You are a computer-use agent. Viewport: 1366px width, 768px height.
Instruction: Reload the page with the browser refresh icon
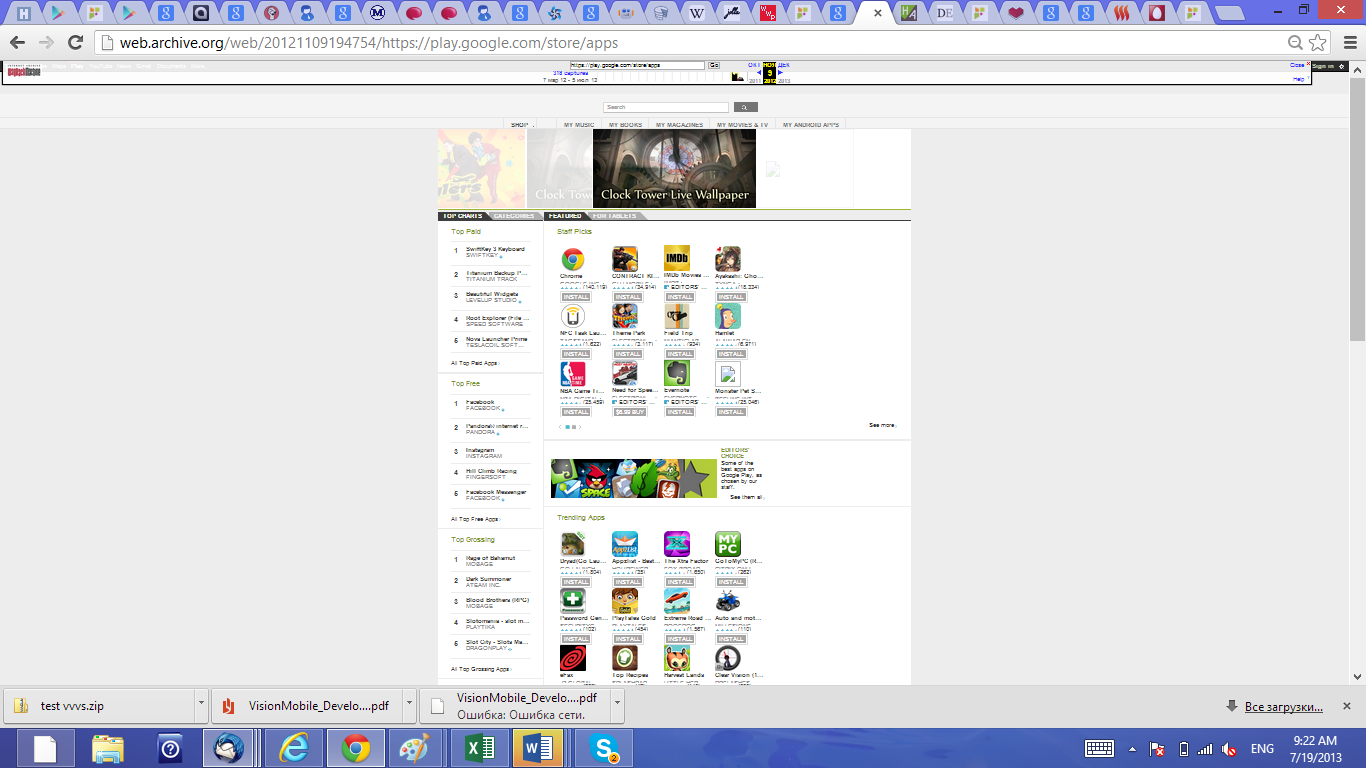pyautogui.click(x=75, y=43)
